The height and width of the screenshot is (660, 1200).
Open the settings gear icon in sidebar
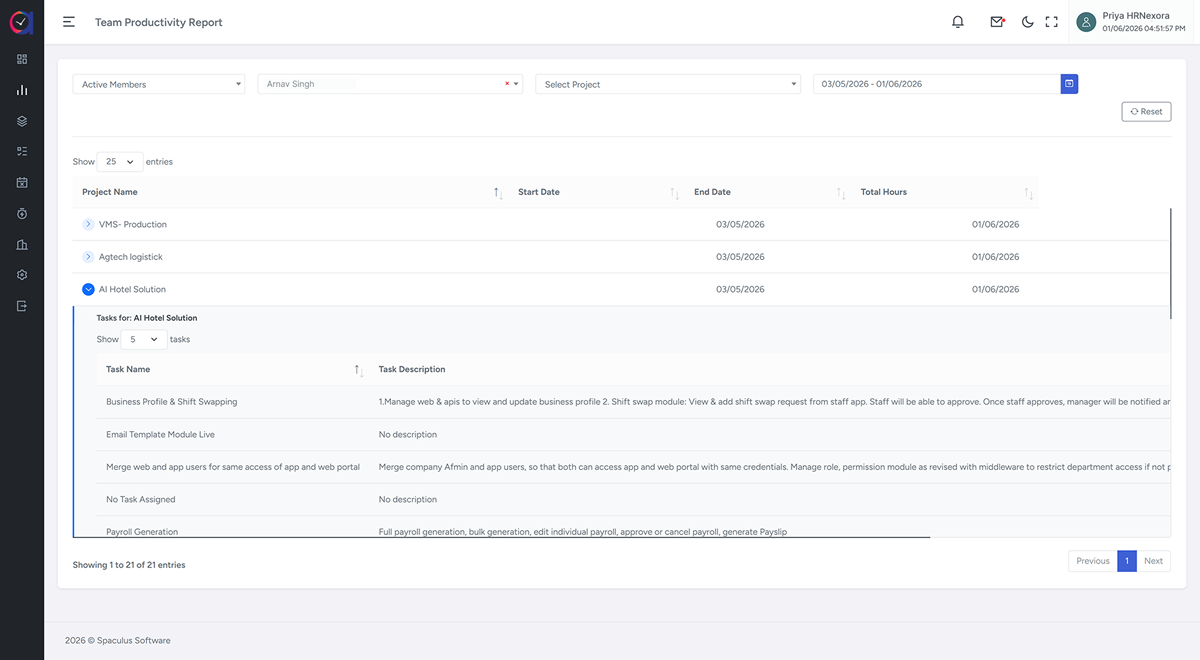point(22,275)
